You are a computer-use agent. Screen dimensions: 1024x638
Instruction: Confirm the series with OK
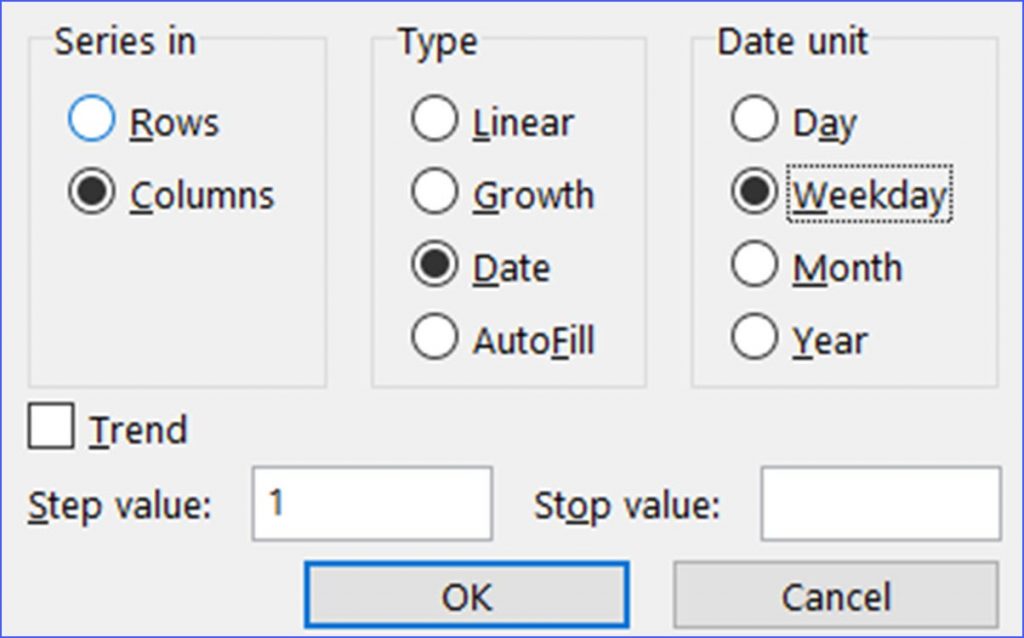(x=467, y=596)
